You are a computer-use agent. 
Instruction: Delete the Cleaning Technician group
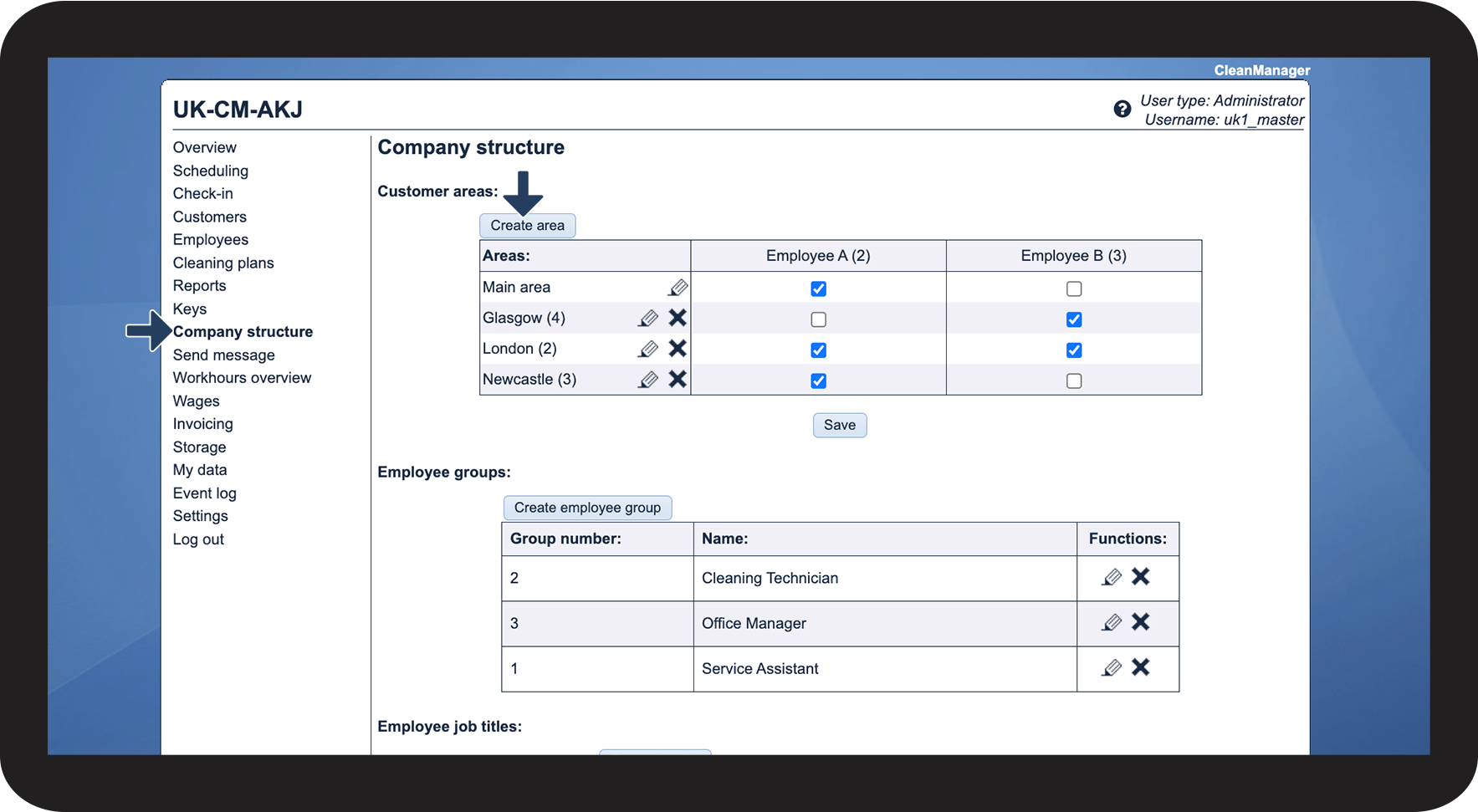click(x=1140, y=577)
